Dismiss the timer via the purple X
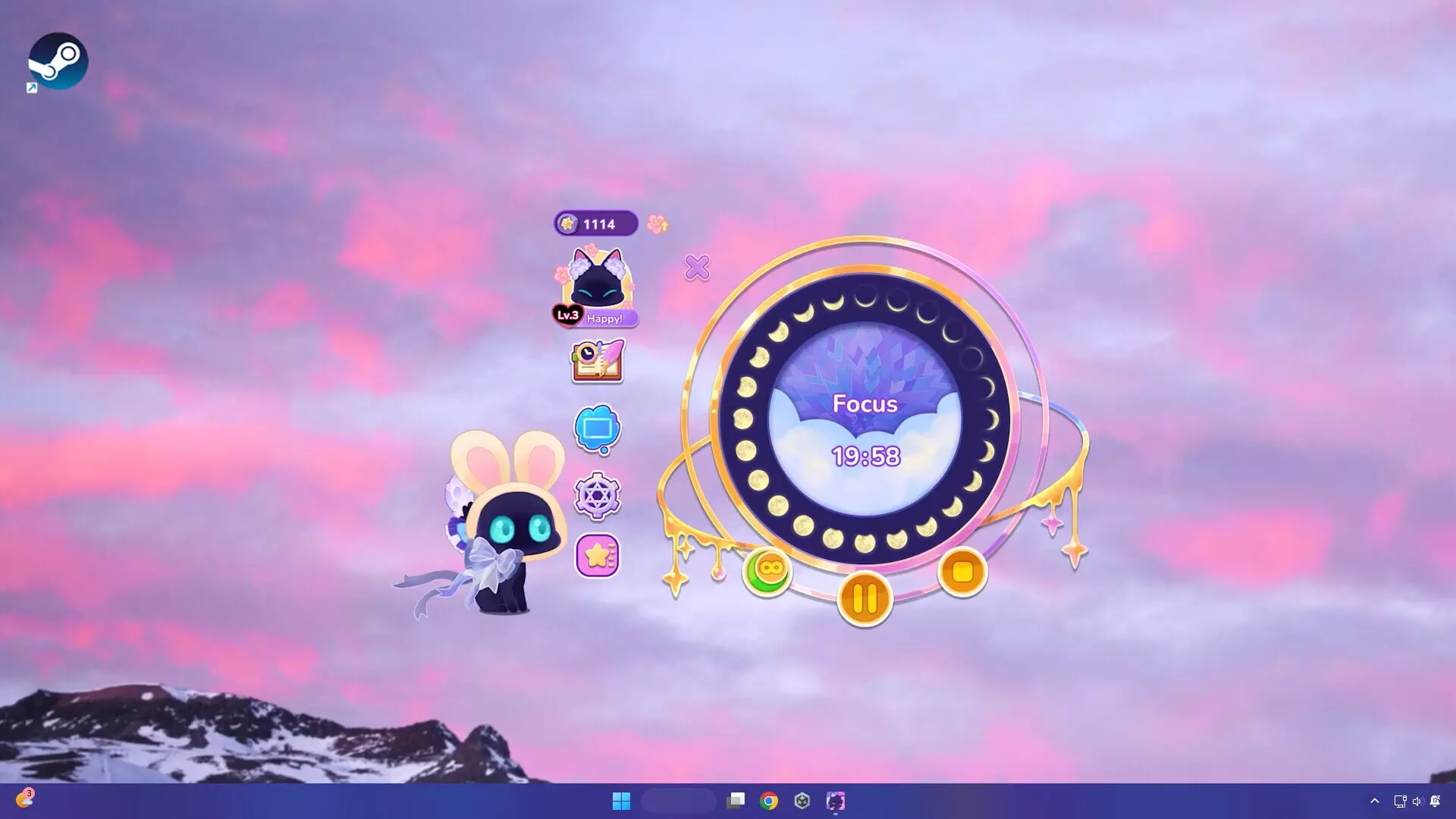 pos(697,268)
